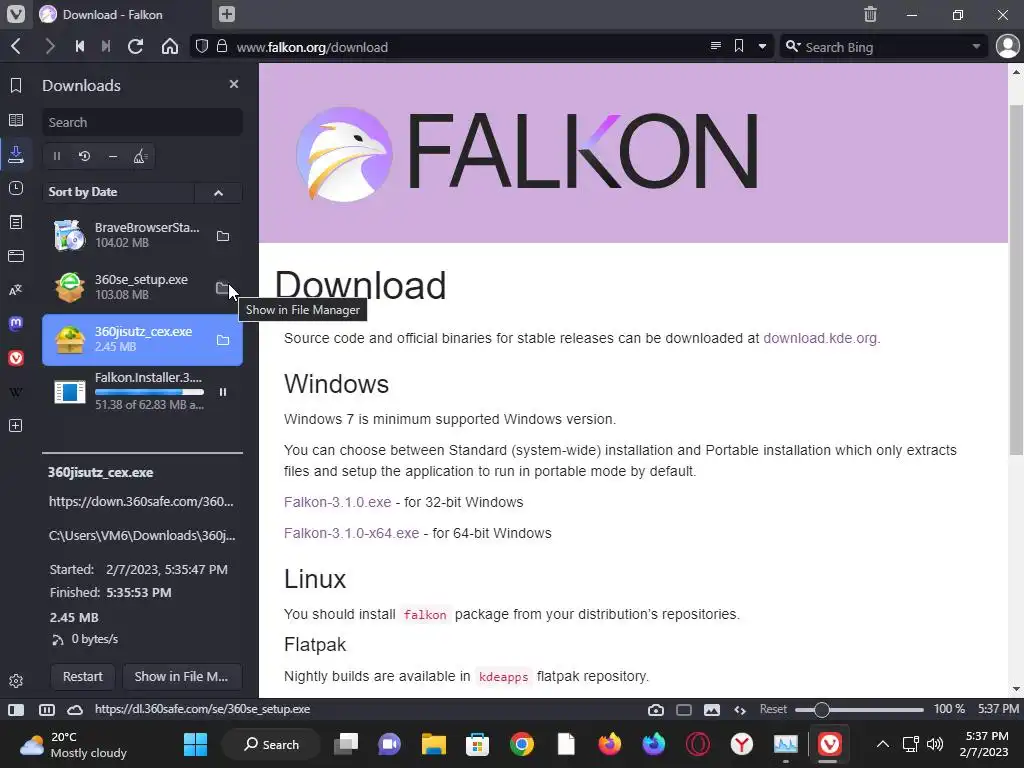This screenshot has height=768, width=1024.
Task: Capture page with camera icon
Action: 656,709
